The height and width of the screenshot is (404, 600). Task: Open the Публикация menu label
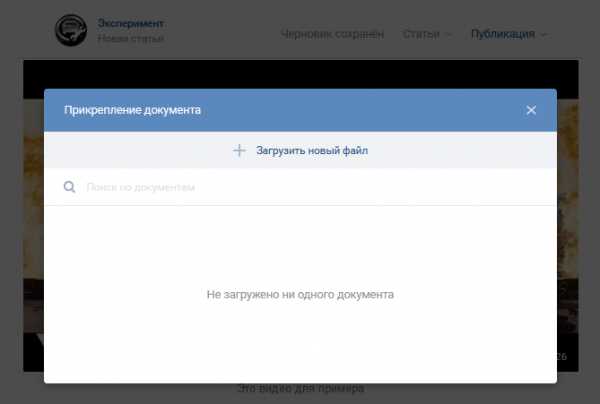503,33
